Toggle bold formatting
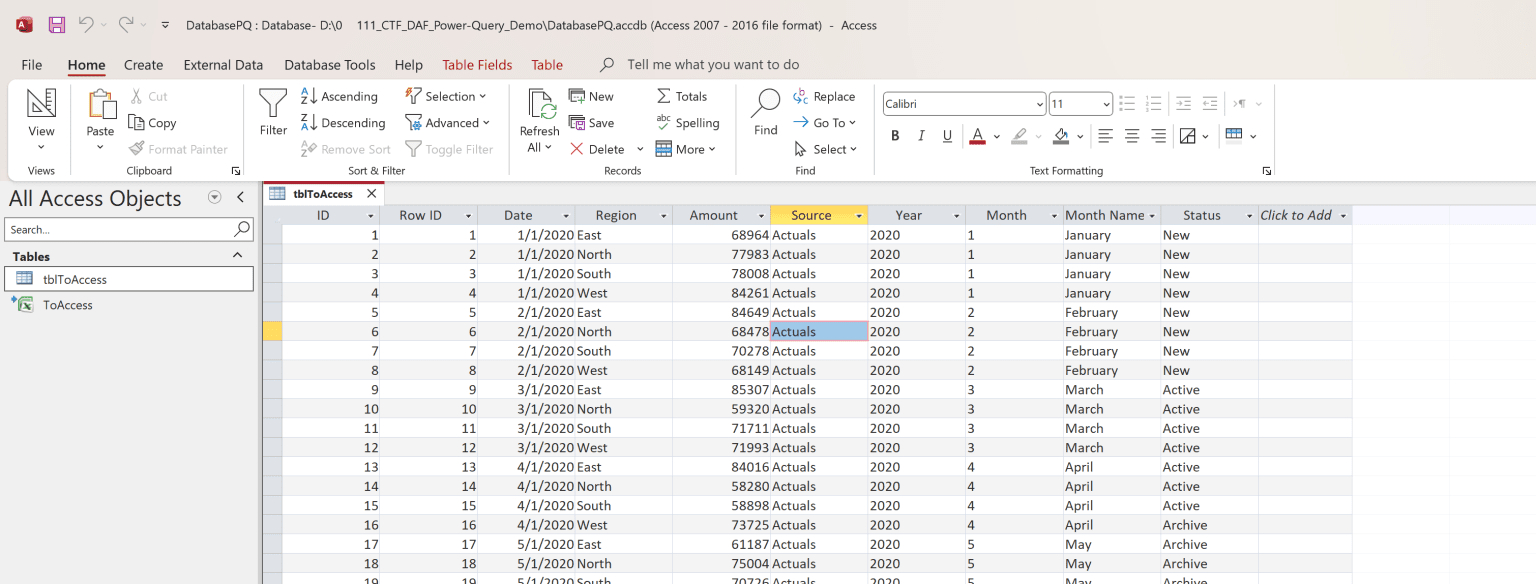1536x584 pixels. coord(895,135)
